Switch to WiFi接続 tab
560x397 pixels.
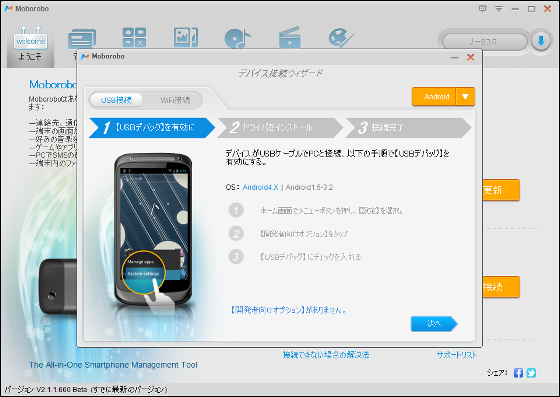[175, 100]
